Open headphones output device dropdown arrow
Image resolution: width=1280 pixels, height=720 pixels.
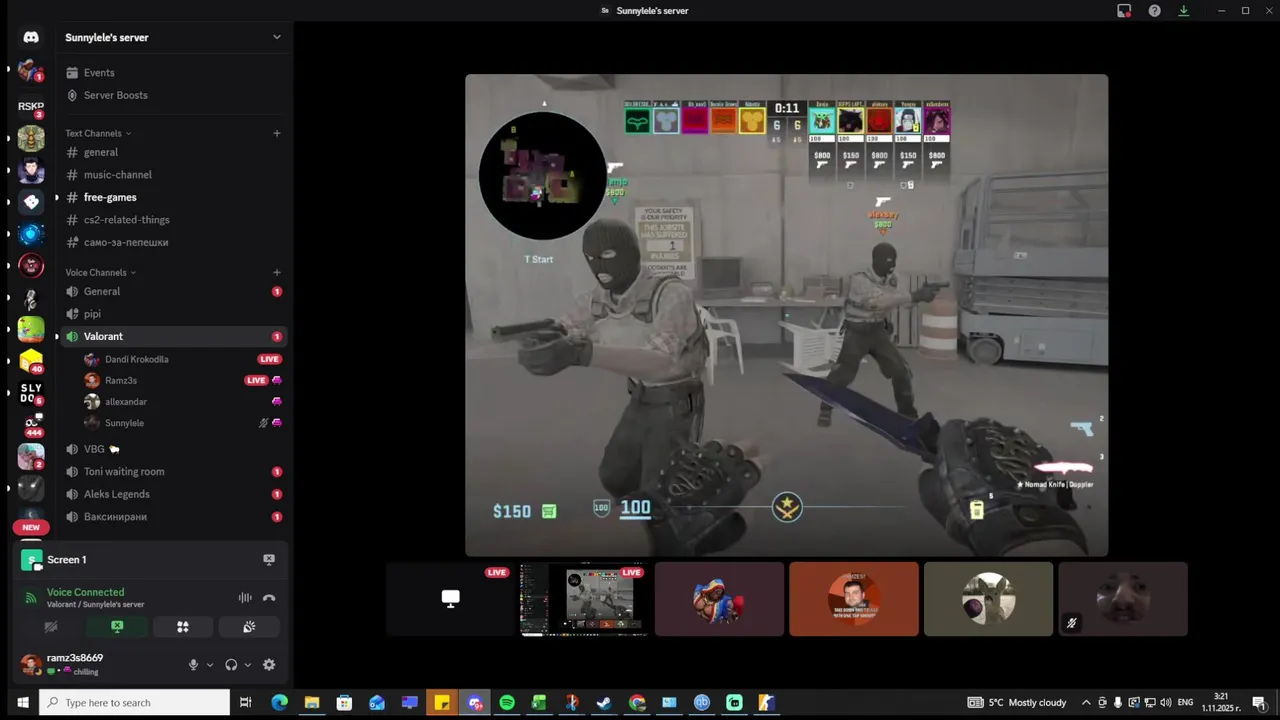tap(247, 665)
